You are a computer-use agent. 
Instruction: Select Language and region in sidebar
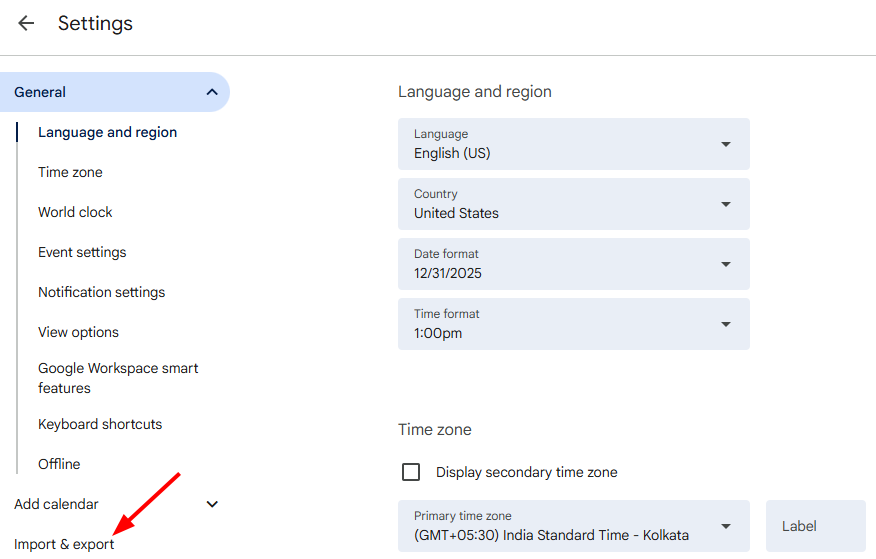click(107, 132)
